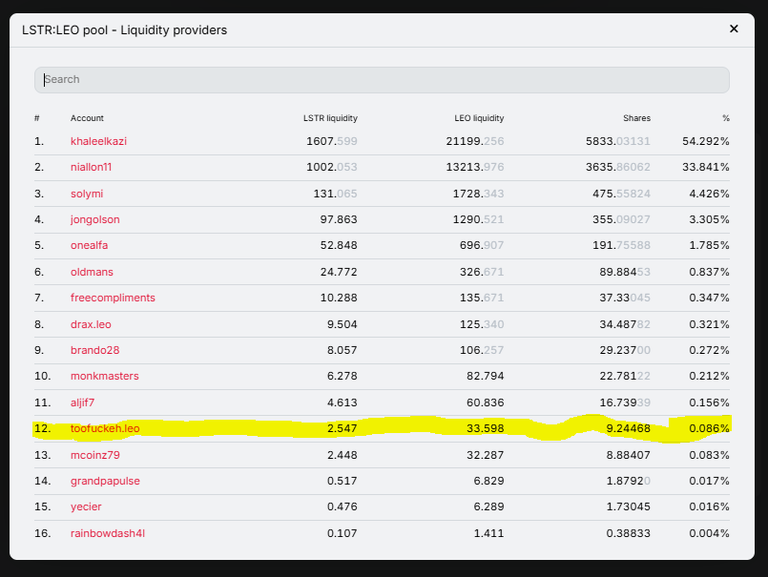768x577 pixels.
Task: Open grandpapulse account link
Action: 105,481
